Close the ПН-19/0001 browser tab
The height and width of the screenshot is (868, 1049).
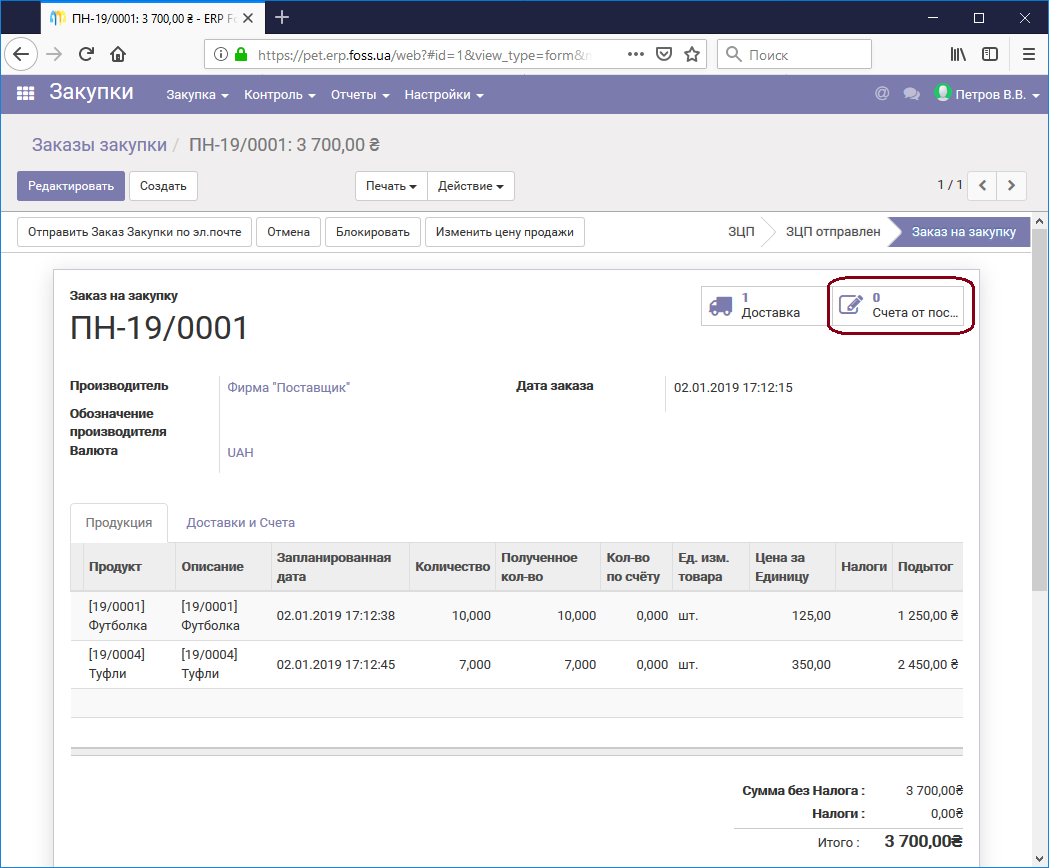[248, 18]
